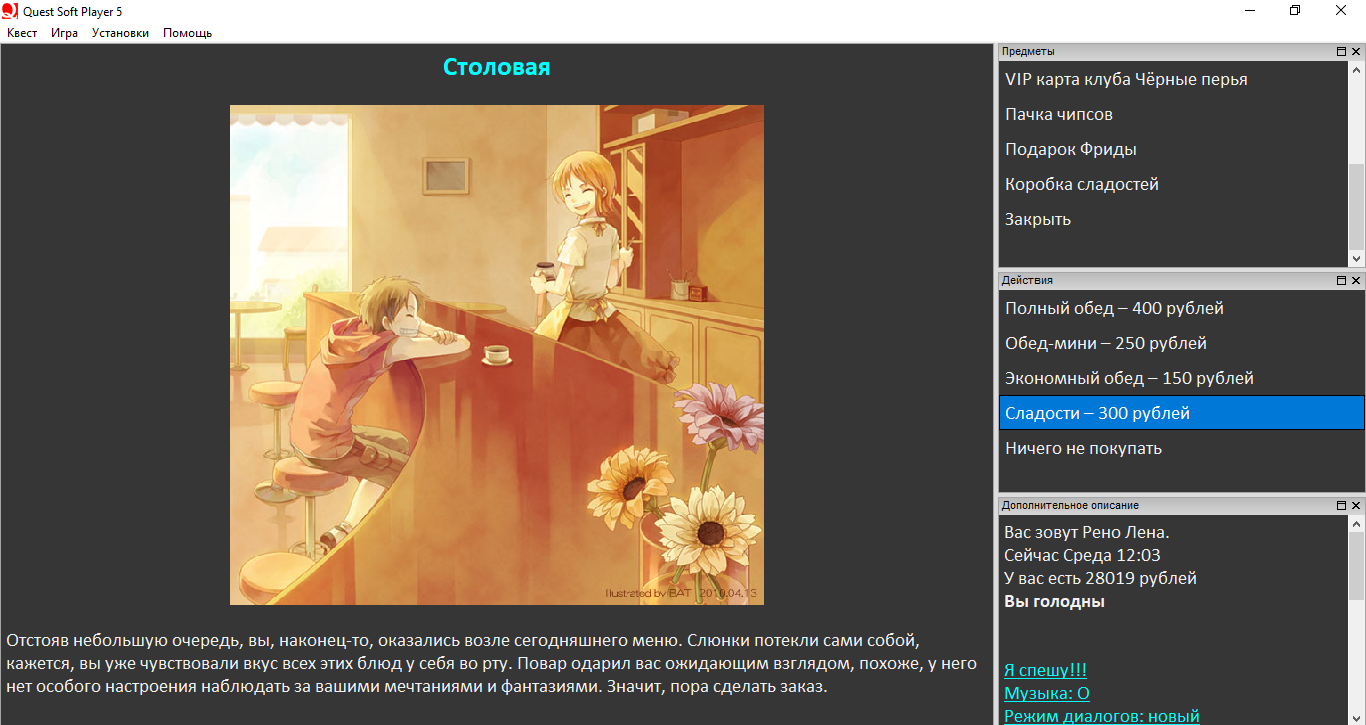Open the Игра menu
1366x725 pixels.
[65, 33]
